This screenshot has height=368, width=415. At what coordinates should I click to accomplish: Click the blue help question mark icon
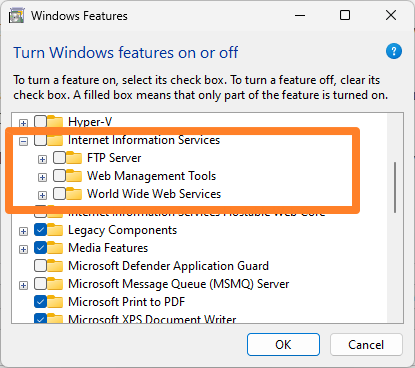(x=394, y=51)
